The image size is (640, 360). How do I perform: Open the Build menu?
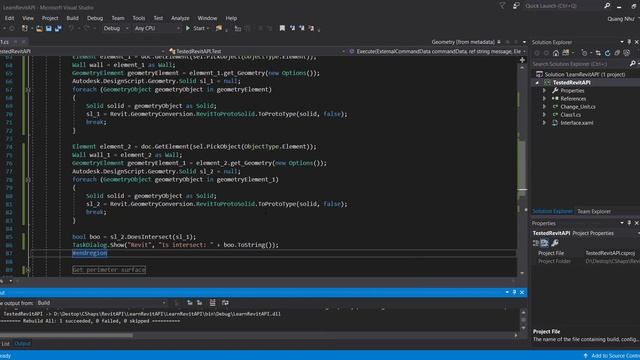pyautogui.click(x=72, y=18)
